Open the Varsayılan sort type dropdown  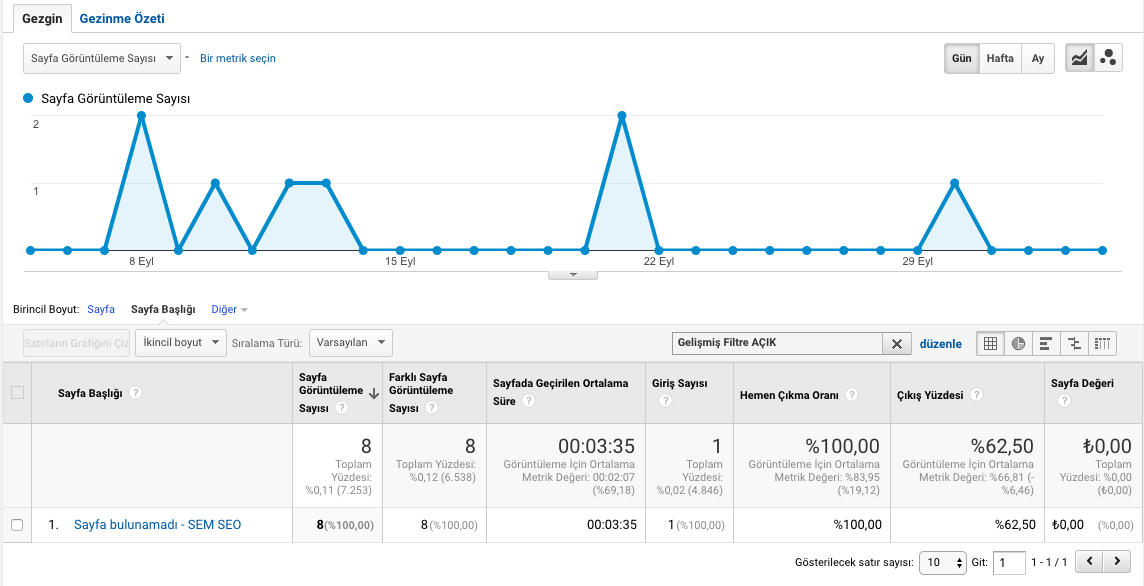(x=351, y=342)
